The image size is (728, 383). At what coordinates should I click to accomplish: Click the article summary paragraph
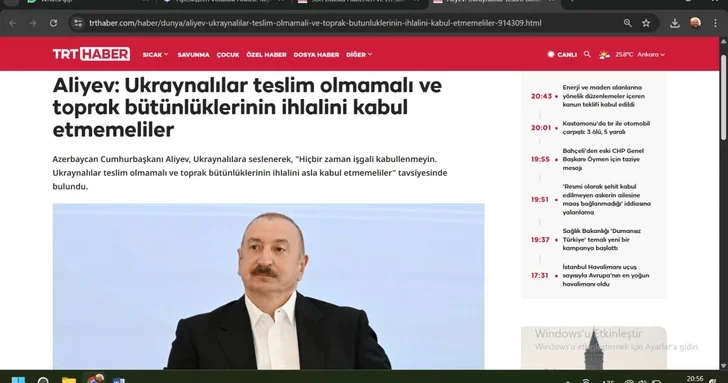point(250,173)
